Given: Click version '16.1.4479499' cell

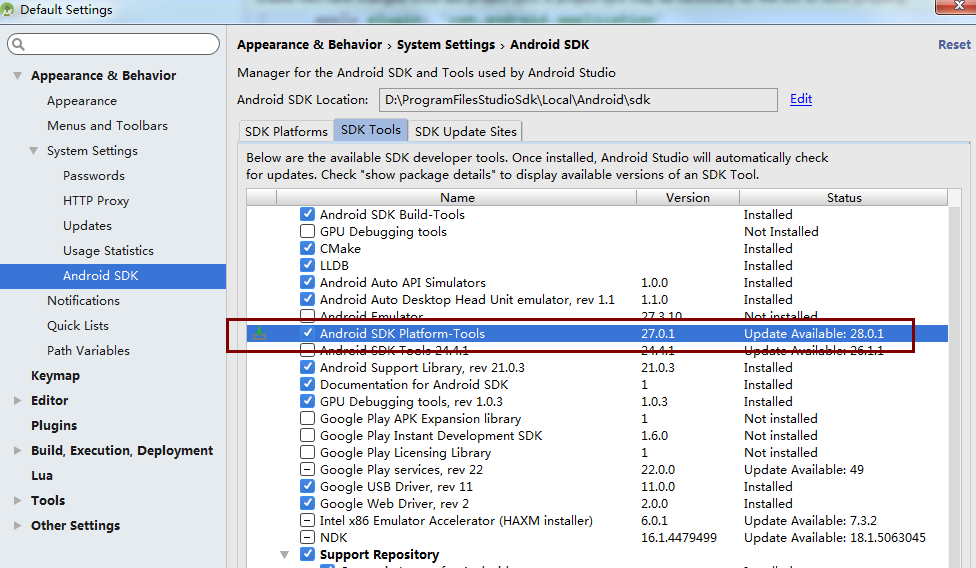Looking at the screenshot, I should click(679, 538).
